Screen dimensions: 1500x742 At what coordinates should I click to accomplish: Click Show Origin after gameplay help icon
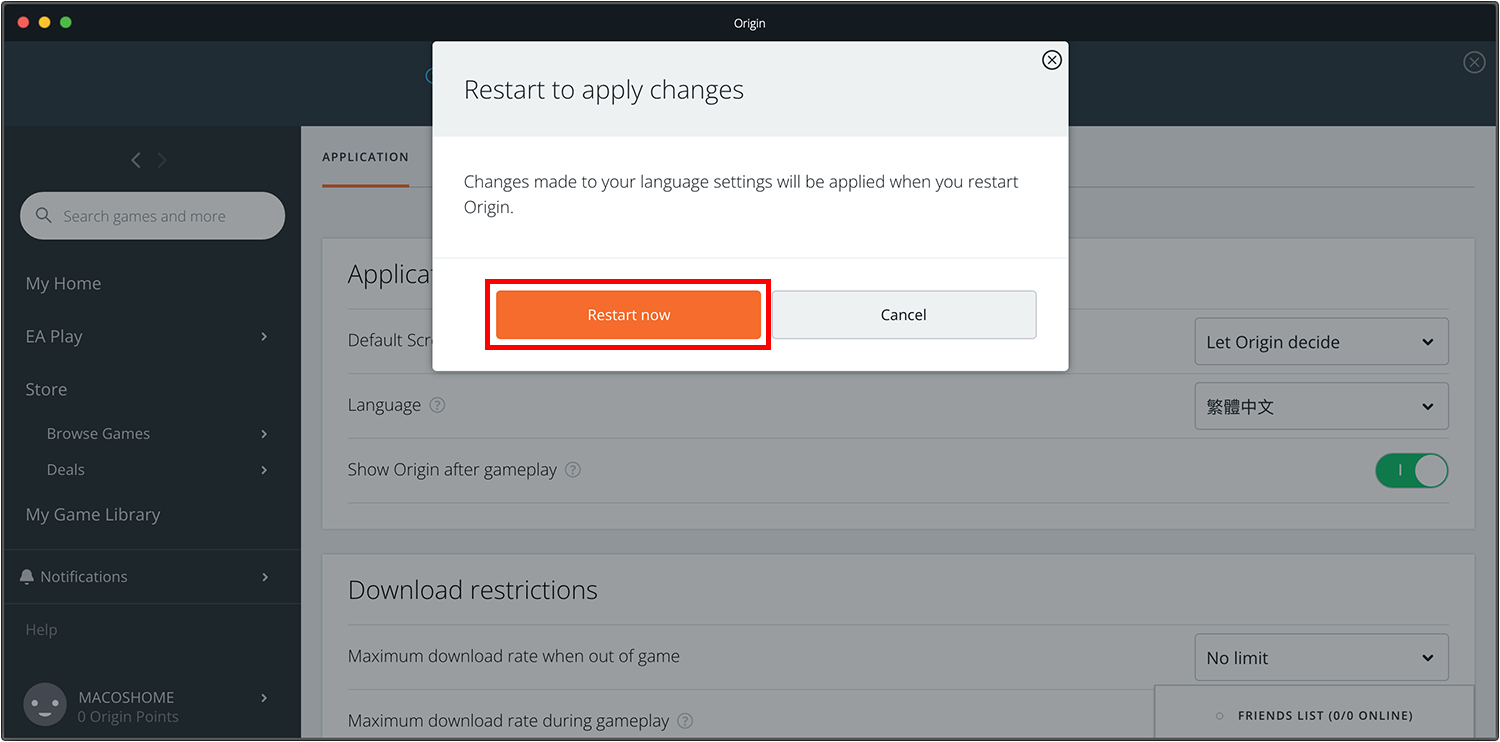pos(573,470)
